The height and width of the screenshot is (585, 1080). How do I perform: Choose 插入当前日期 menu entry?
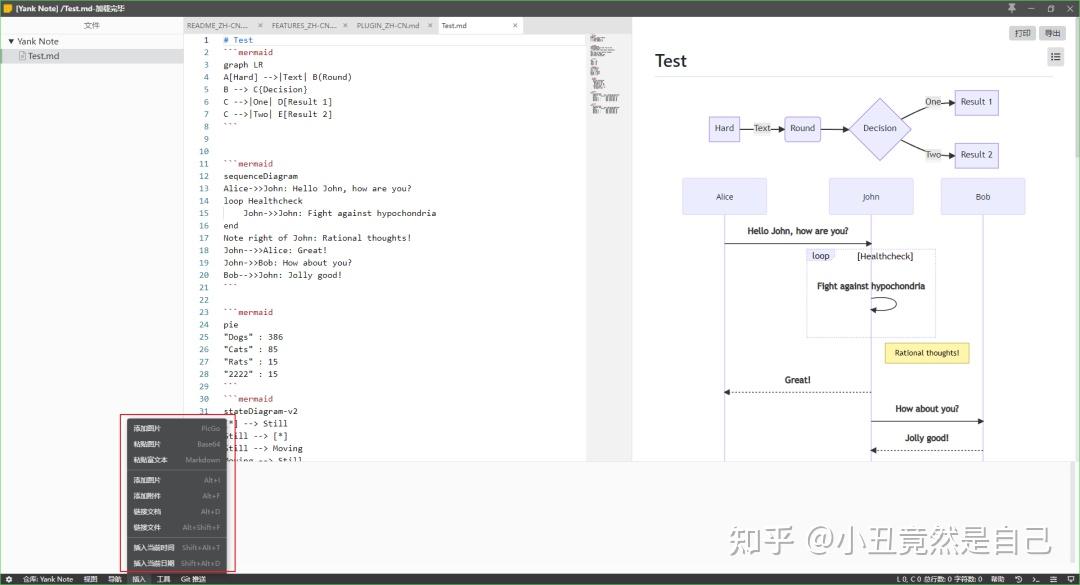pyautogui.click(x=176, y=564)
